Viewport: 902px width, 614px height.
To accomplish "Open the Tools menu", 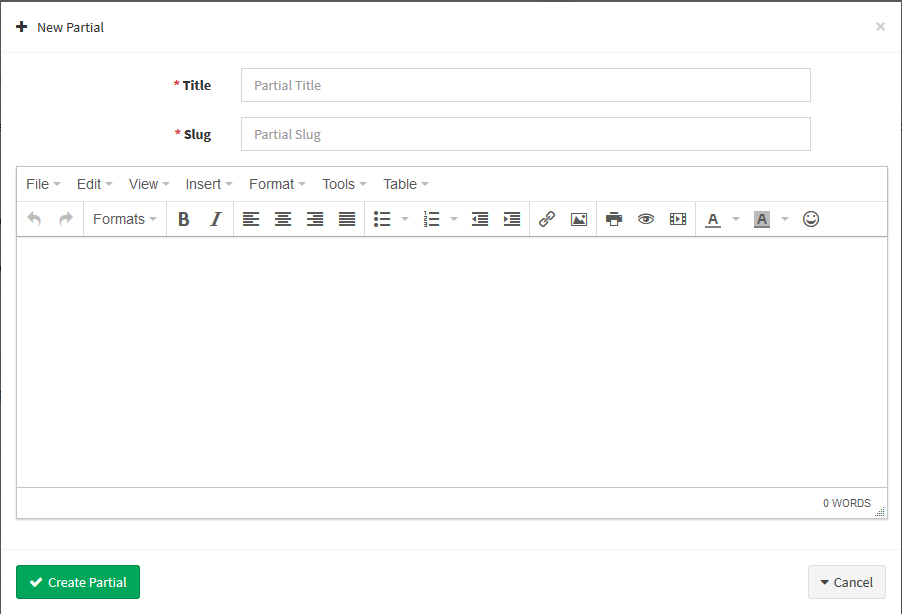I will pyautogui.click(x=344, y=184).
